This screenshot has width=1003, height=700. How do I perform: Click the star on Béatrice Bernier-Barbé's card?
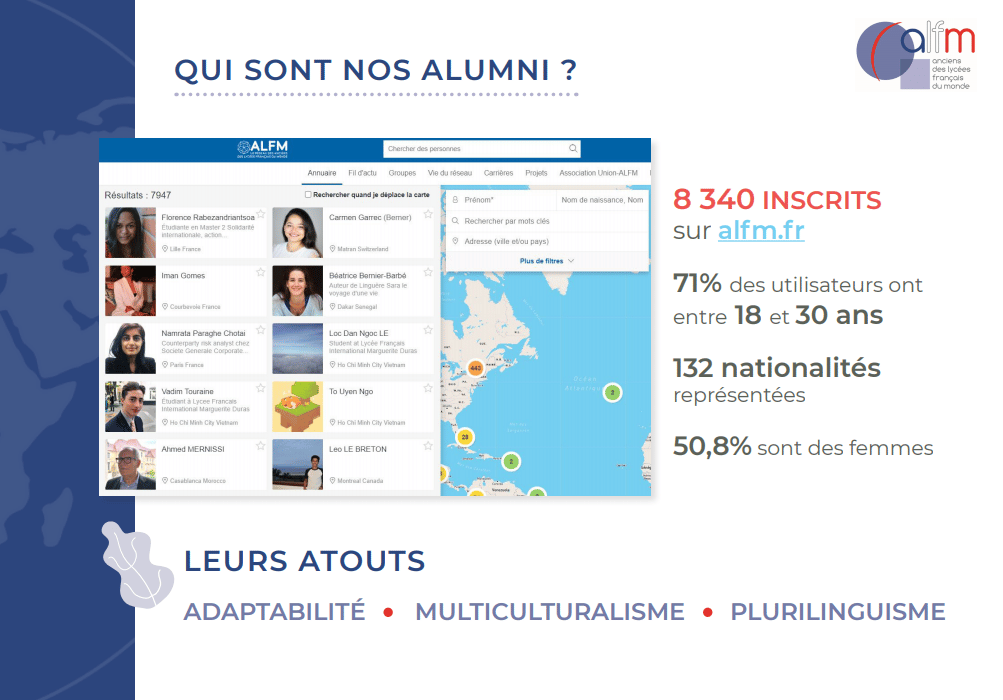pos(428,272)
